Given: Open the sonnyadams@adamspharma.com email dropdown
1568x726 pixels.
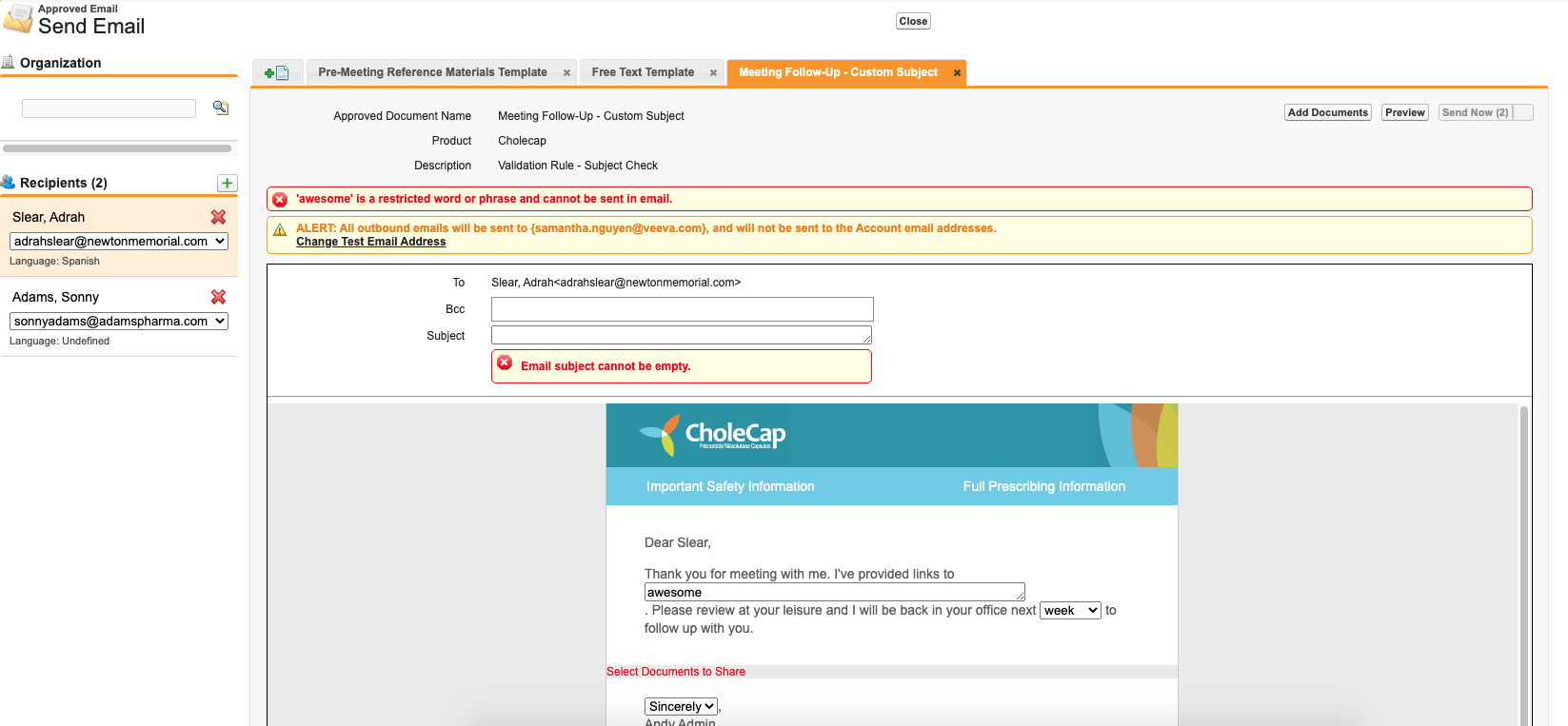Looking at the screenshot, I should point(119,322).
